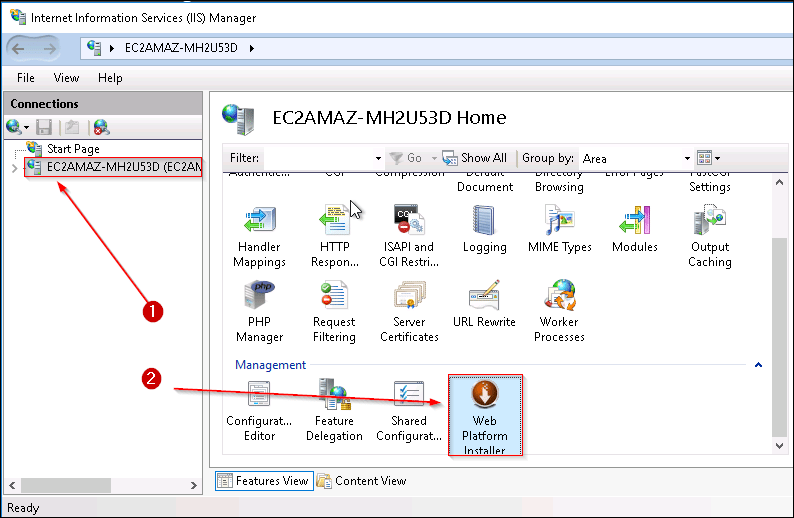Screen dimensions: 794x518
Task: Open the Go button dropdown arrow
Action: pyautogui.click(x=434, y=158)
